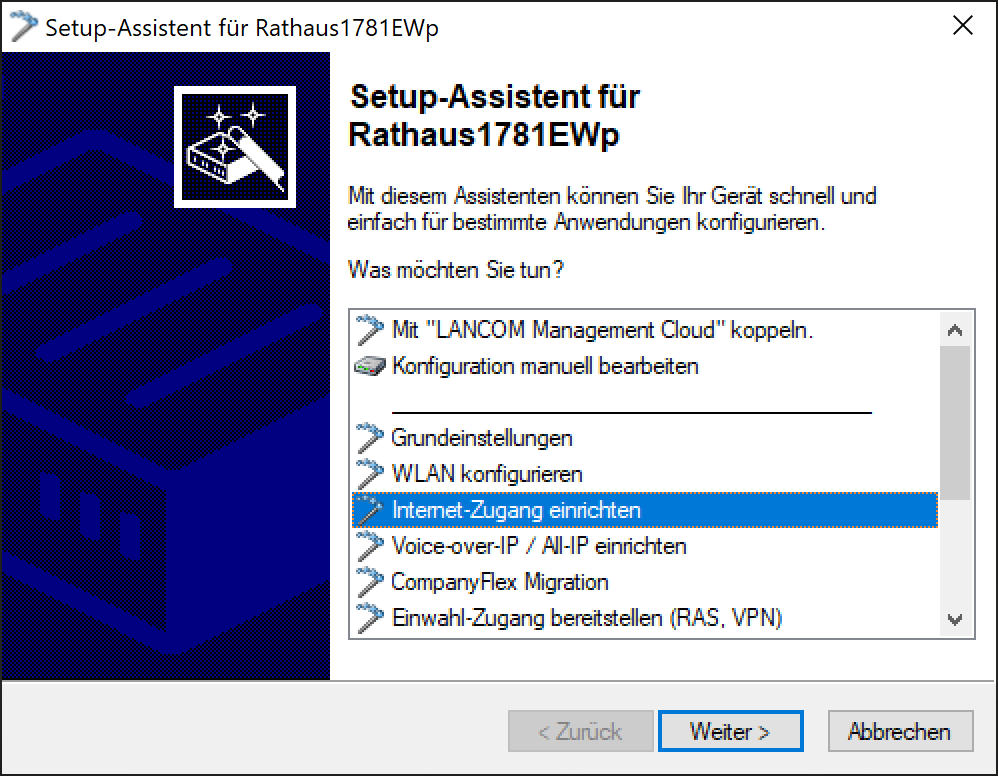Select the "Grundeinstellungen" text entry
Image resolution: width=998 pixels, height=776 pixels.
(482, 438)
